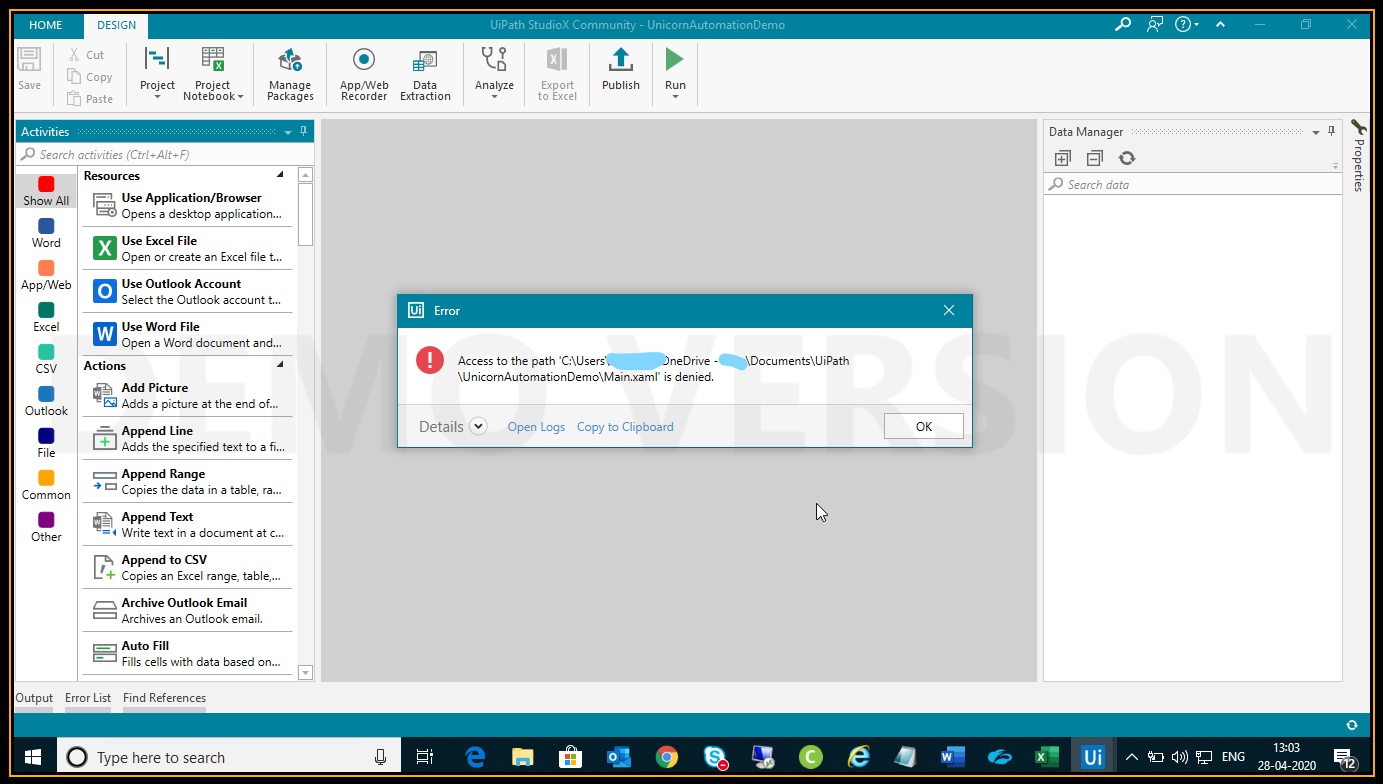
Task: Pin the Activities panel
Action: (304, 132)
